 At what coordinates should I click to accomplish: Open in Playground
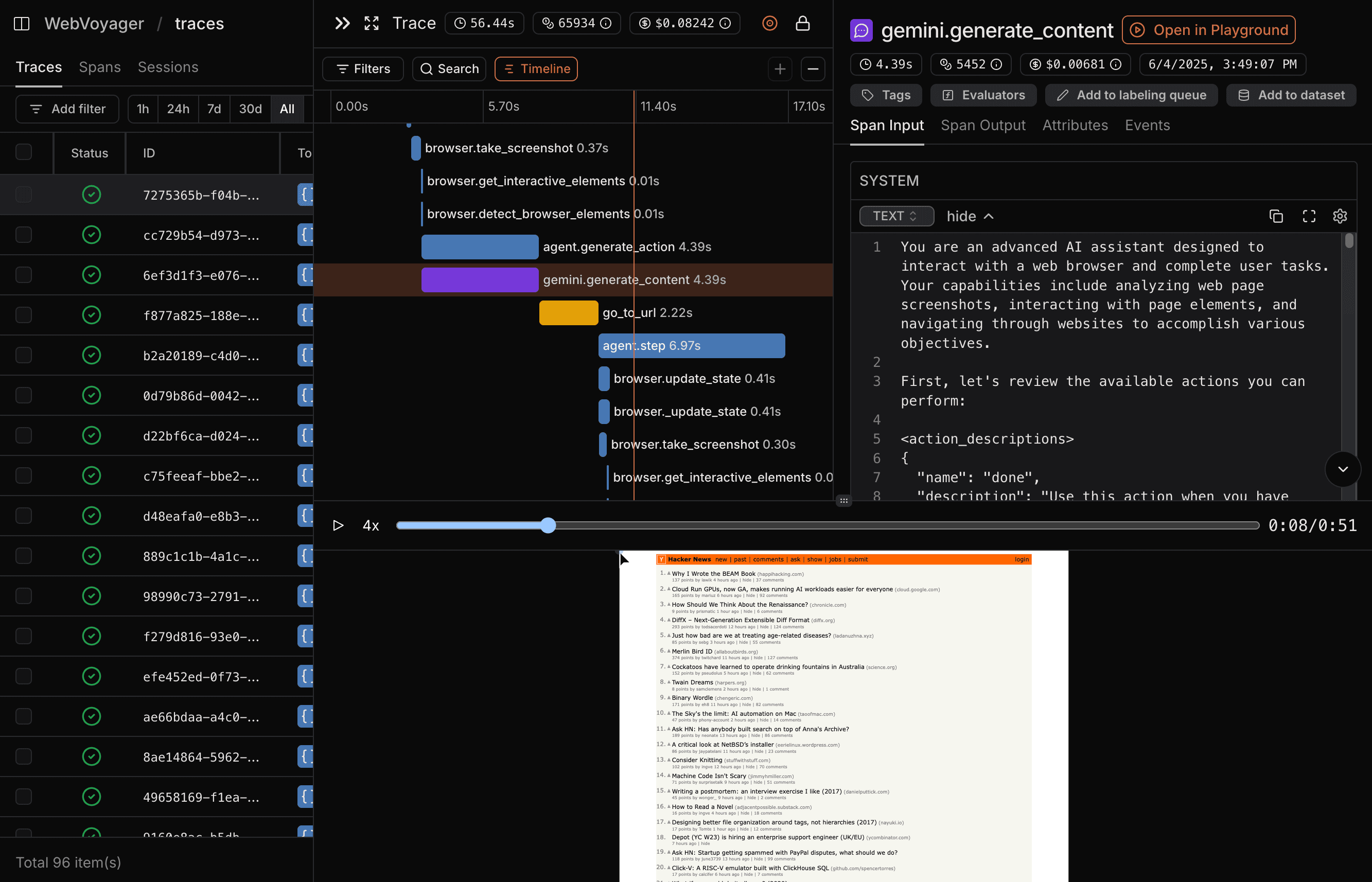pos(1208,30)
